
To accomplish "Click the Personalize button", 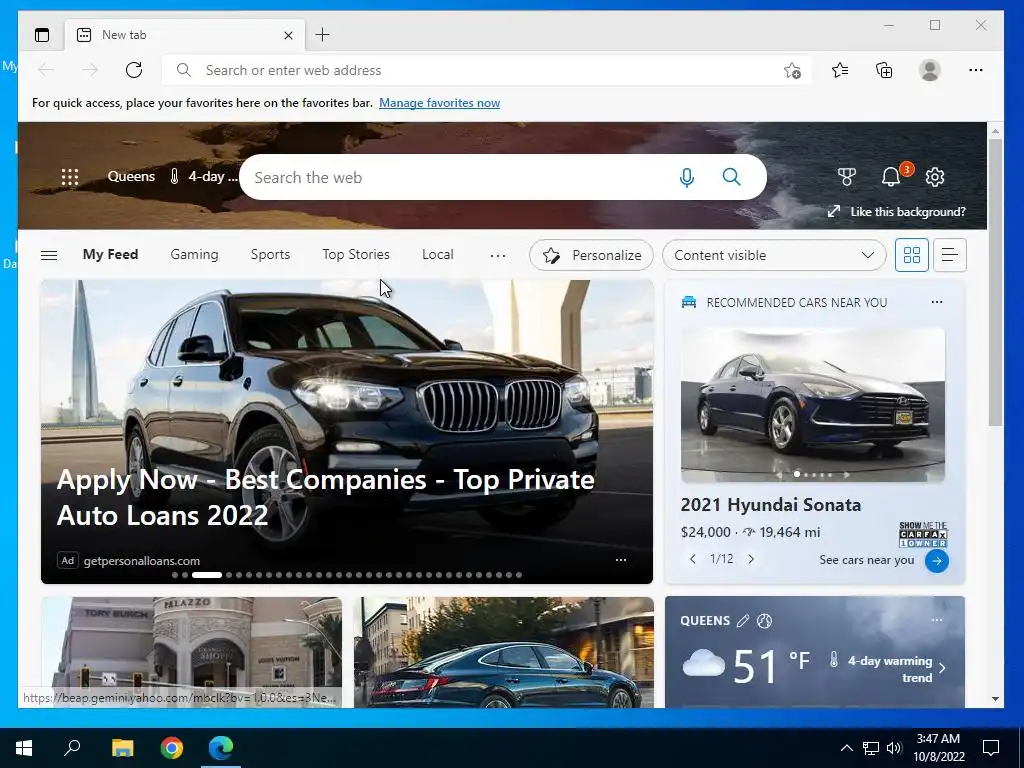I will 591,255.
